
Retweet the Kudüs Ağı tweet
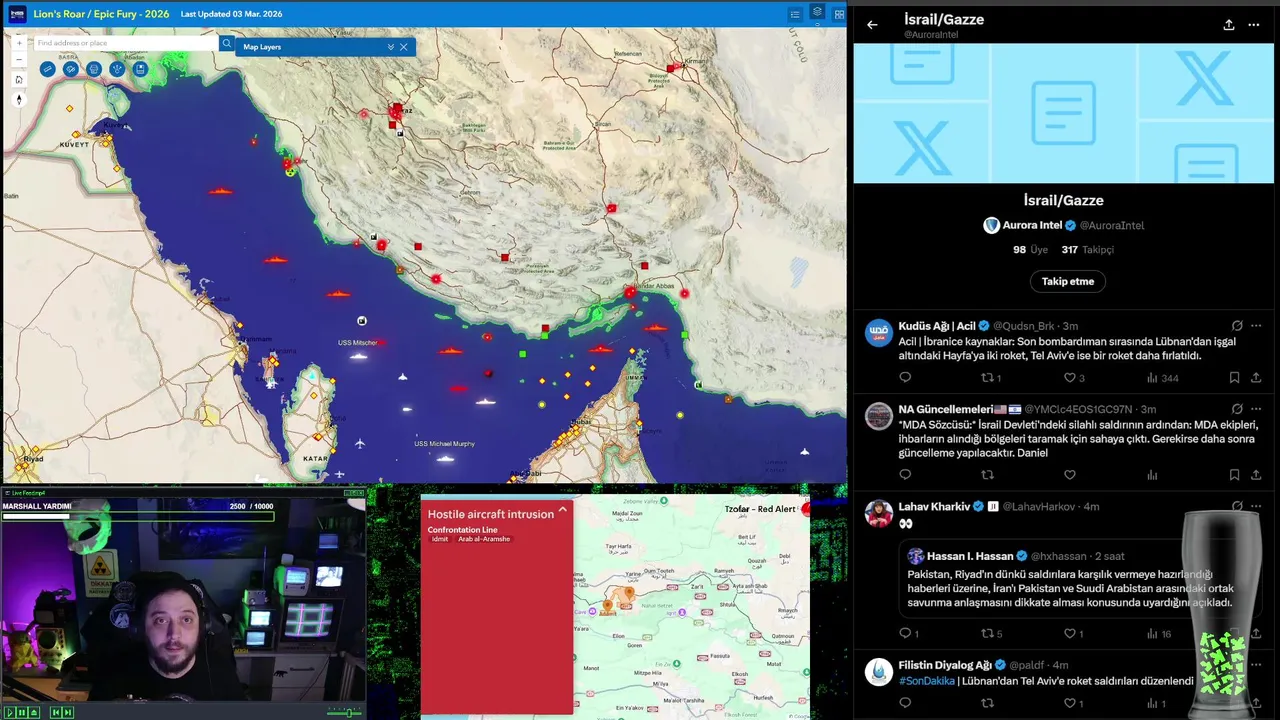[x=987, y=378]
